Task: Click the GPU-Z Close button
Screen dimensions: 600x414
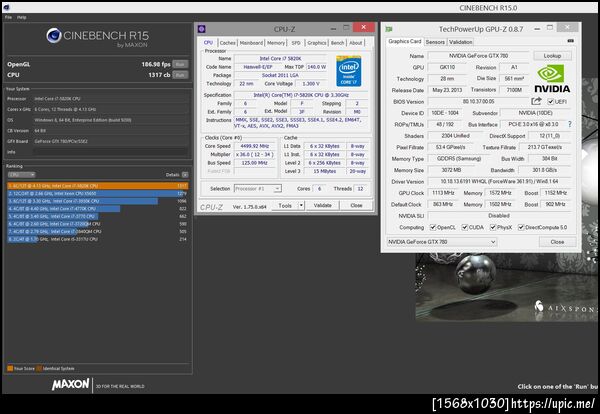Action: 557,242
